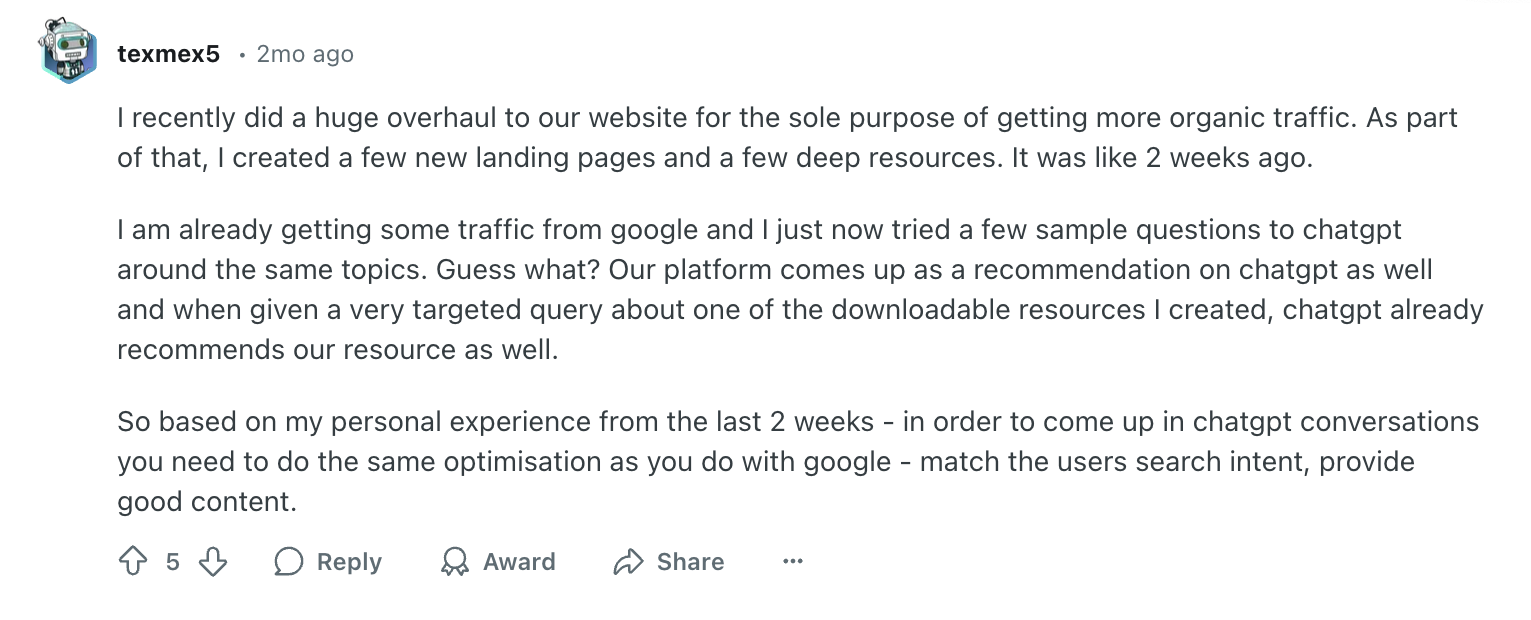Click the vote count number 5

pos(173,562)
